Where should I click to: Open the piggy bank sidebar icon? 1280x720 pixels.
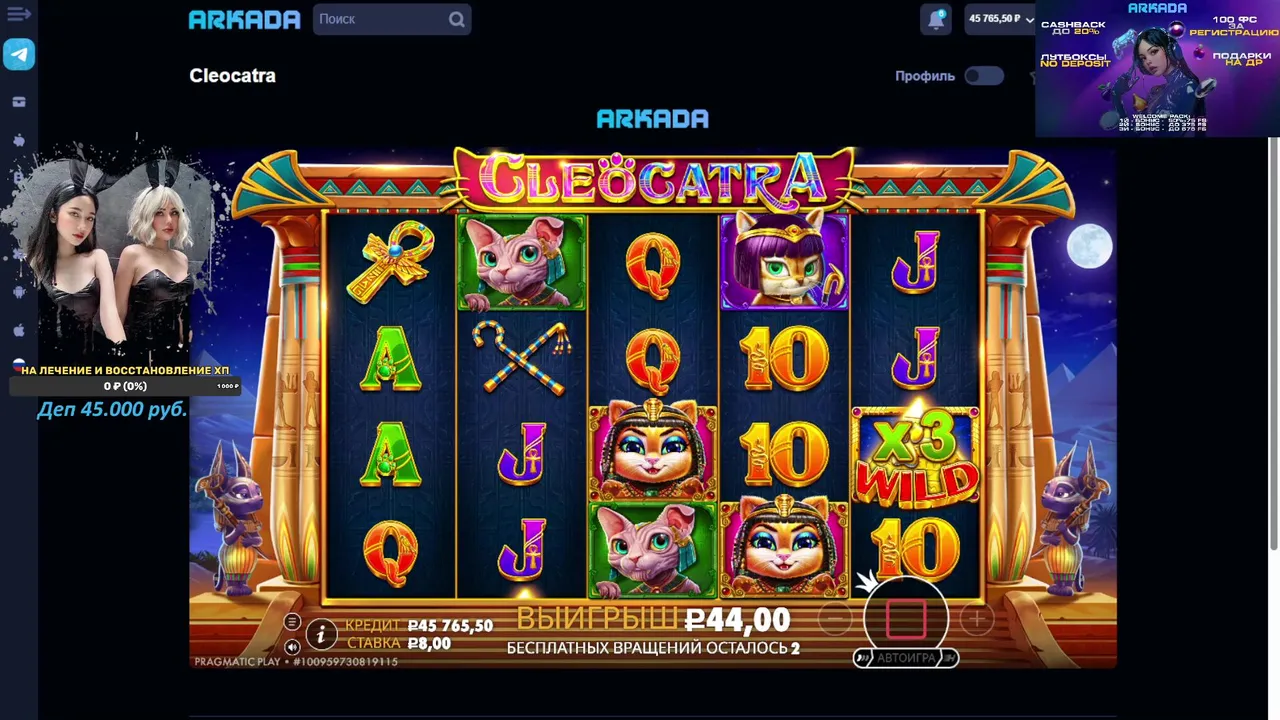tap(19, 140)
